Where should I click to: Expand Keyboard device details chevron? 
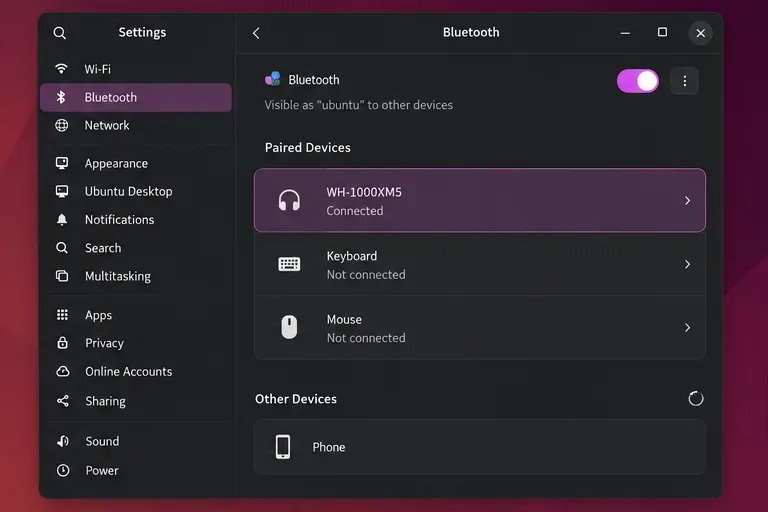pyautogui.click(x=687, y=264)
